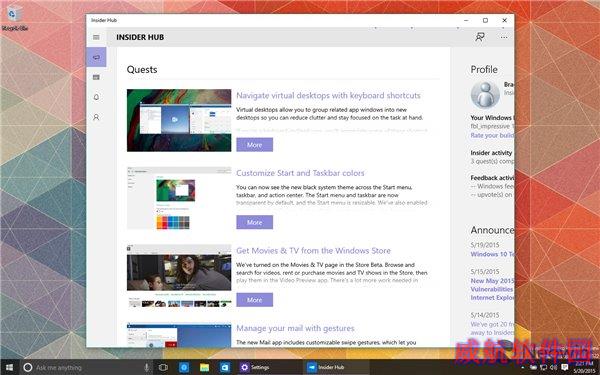Click the INSIDER HUB header title
The width and height of the screenshot is (600, 375).
[140, 37]
